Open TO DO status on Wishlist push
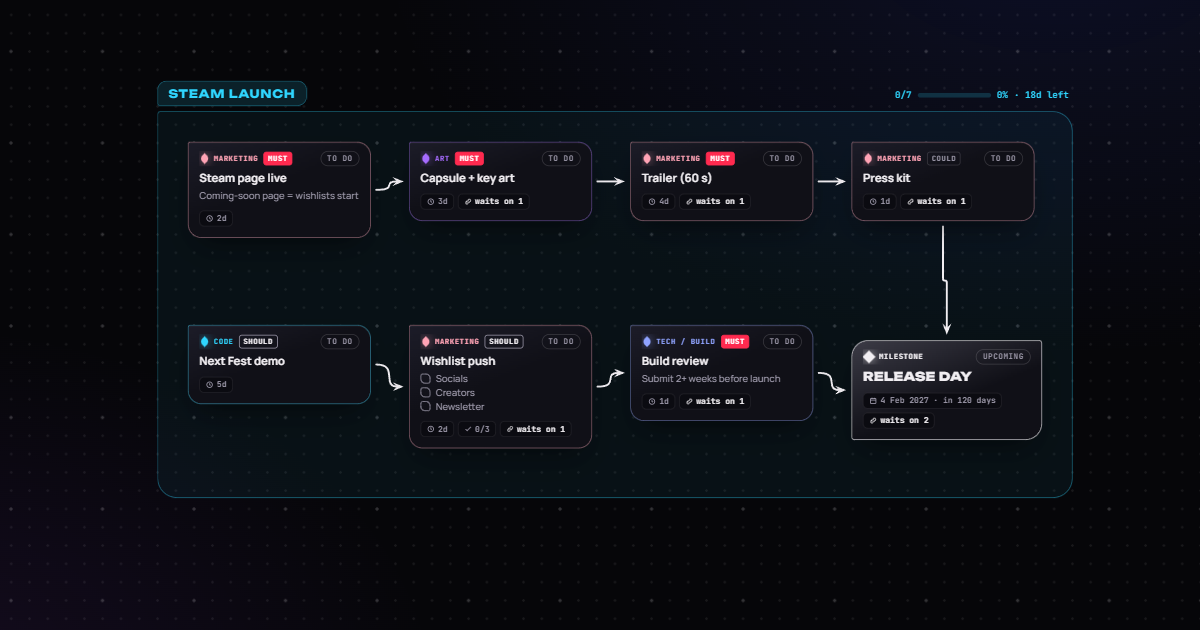This screenshot has width=1200, height=630. pyautogui.click(x=561, y=341)
